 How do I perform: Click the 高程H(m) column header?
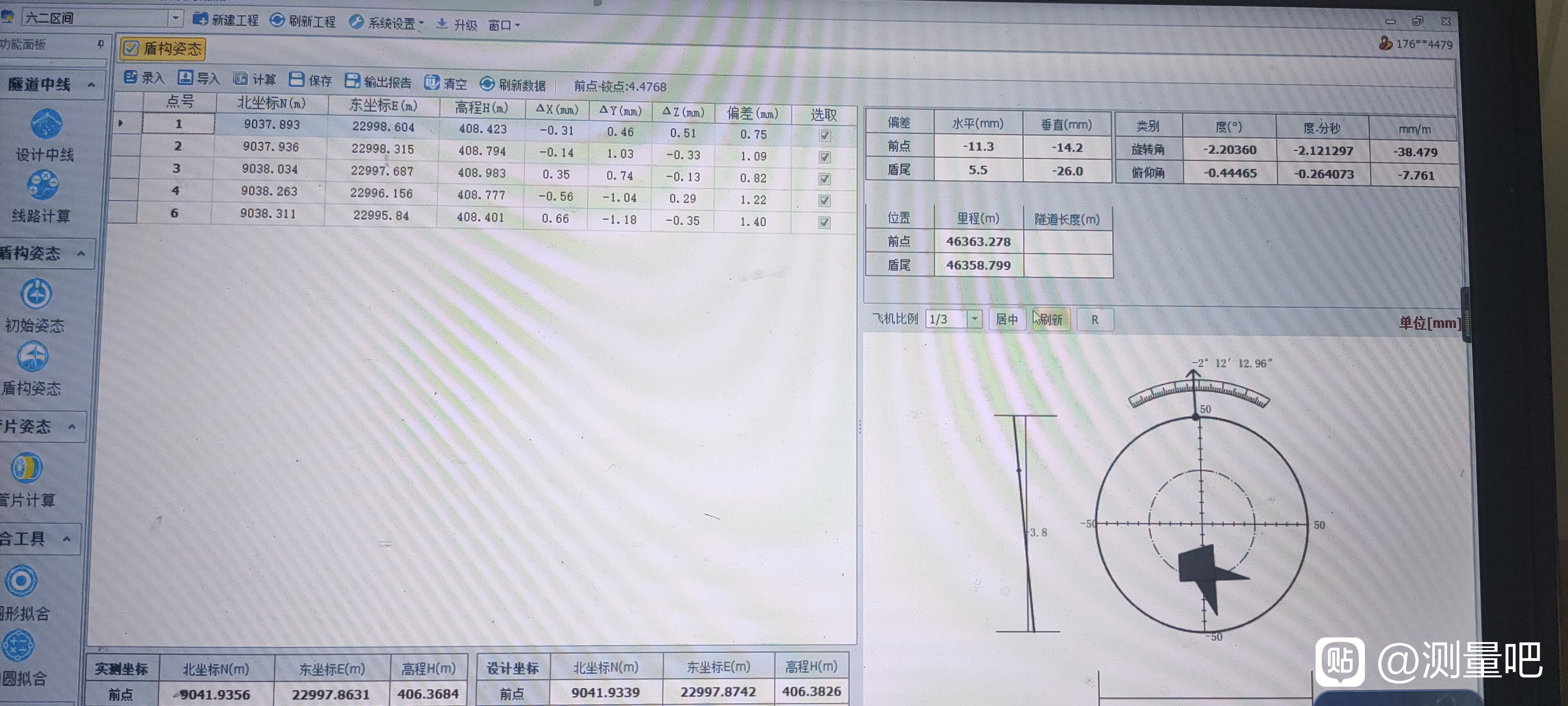(481, 108)
